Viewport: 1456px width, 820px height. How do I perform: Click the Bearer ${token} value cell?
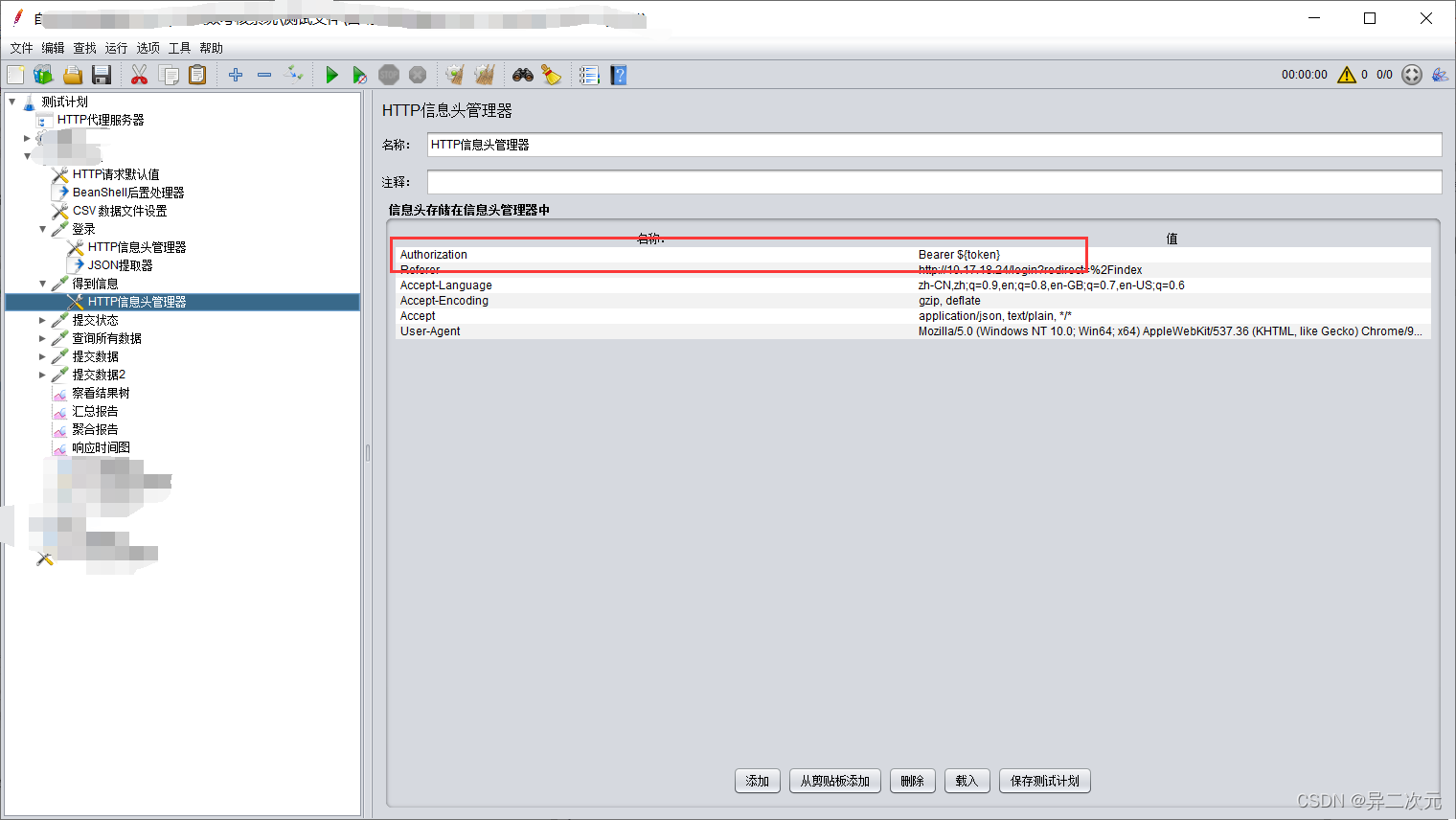coord(1172,255)
